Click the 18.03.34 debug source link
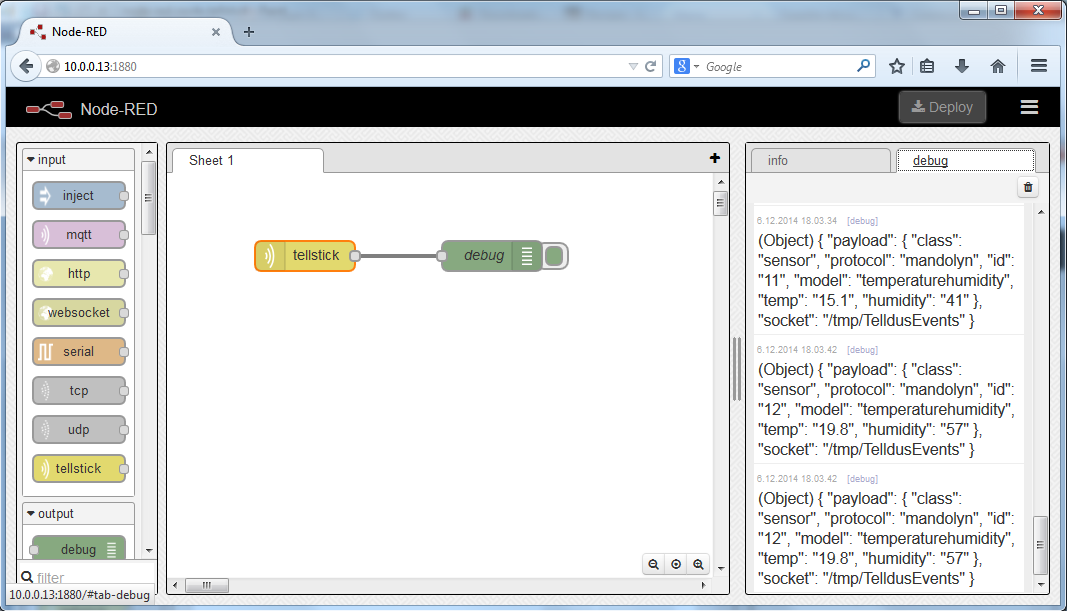 (862, 221)
